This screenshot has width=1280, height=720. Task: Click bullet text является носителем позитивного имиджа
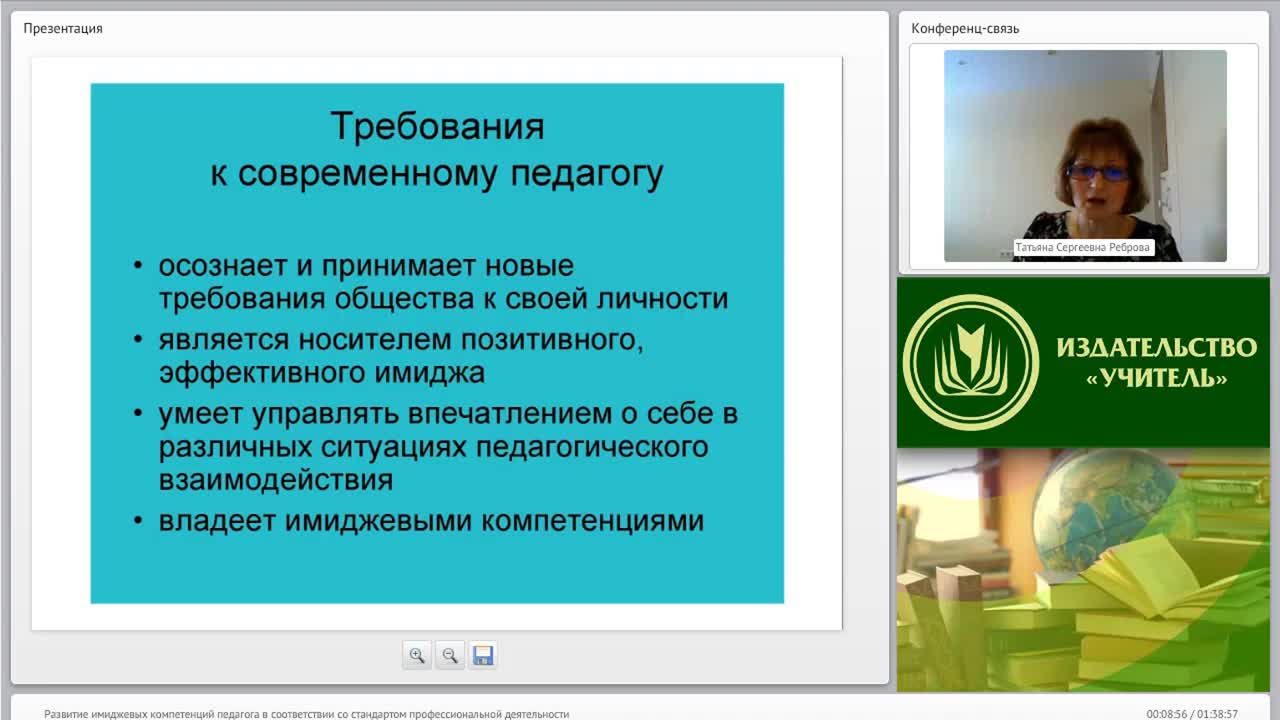(x=401, y=356)
